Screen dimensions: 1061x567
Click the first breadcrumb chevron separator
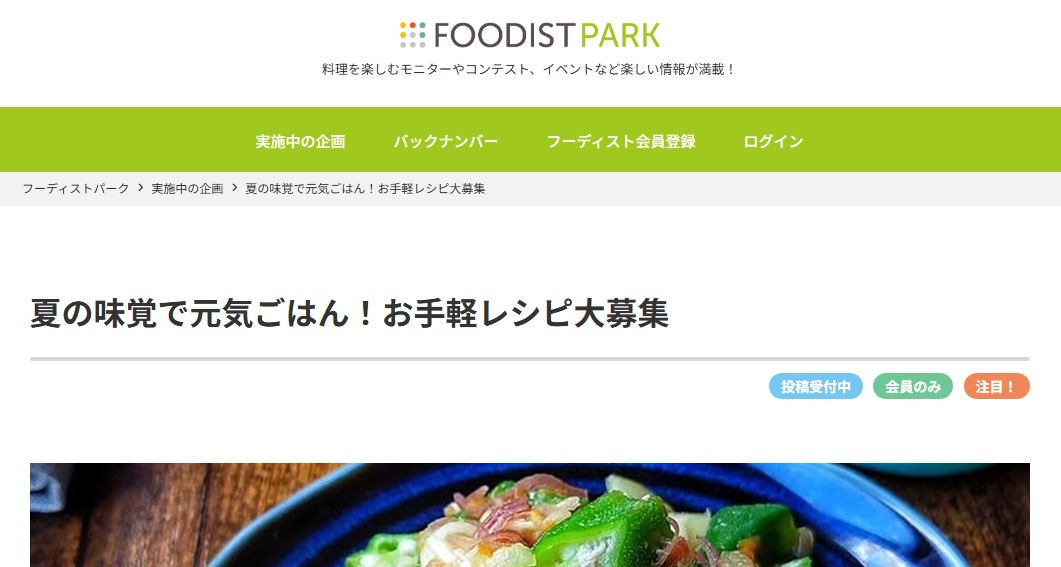coord(141,188)
